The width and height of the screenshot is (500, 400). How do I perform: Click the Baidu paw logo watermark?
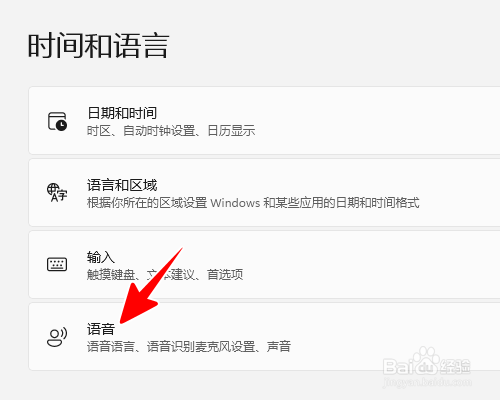(x=427, y=361)
